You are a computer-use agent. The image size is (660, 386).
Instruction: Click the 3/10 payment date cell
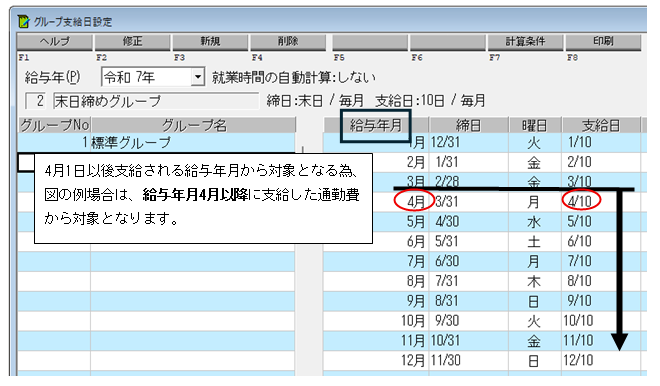tap(601, 181)
